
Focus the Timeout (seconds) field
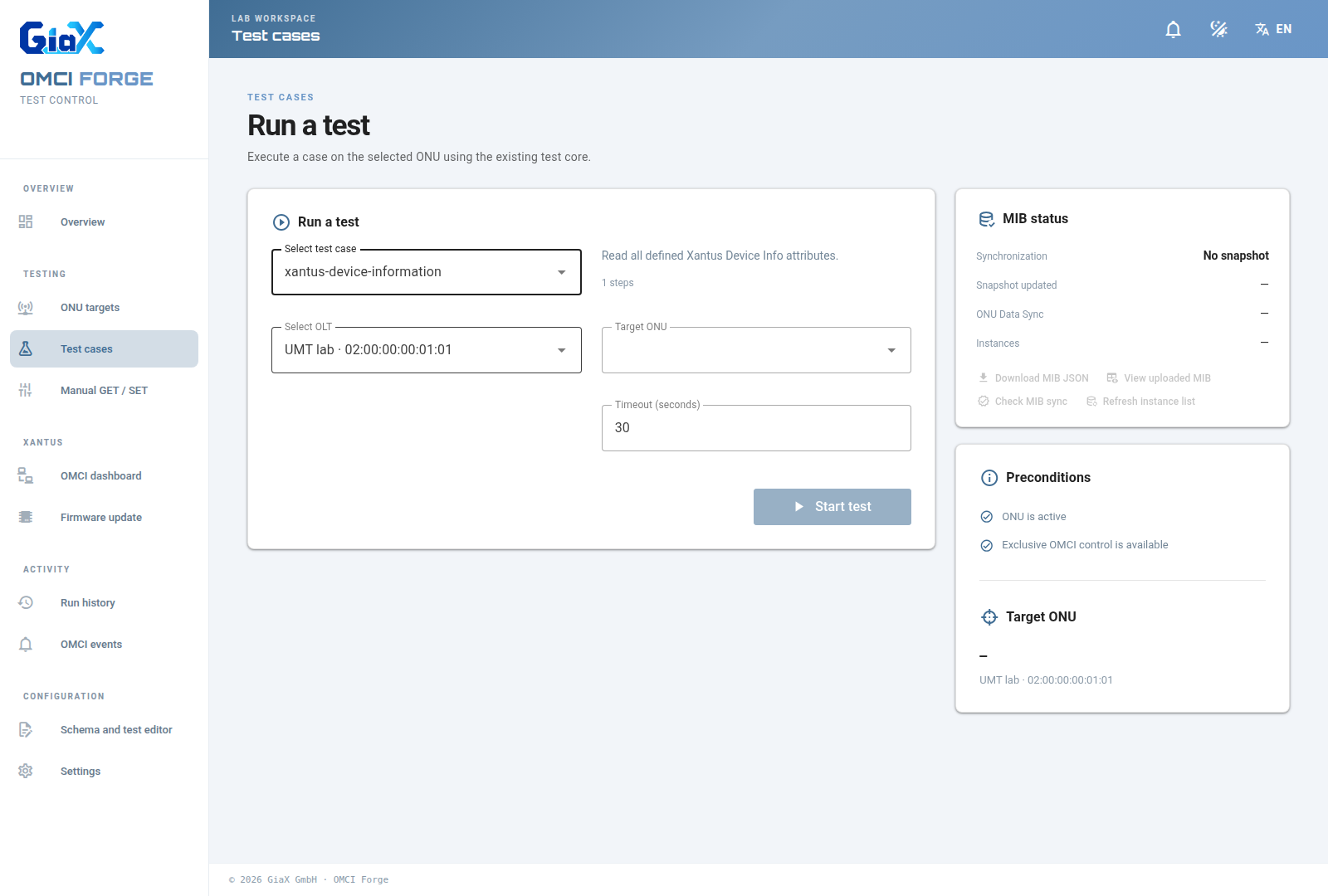[756, 428]
